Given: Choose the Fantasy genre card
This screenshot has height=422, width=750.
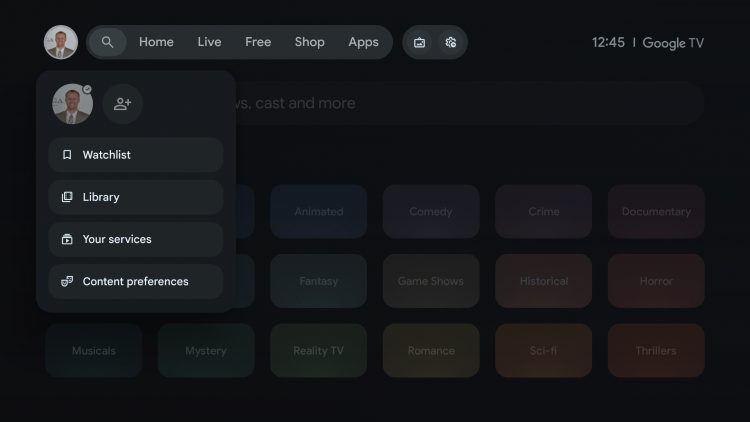Looking at the screenshot, I should point(319,281).
